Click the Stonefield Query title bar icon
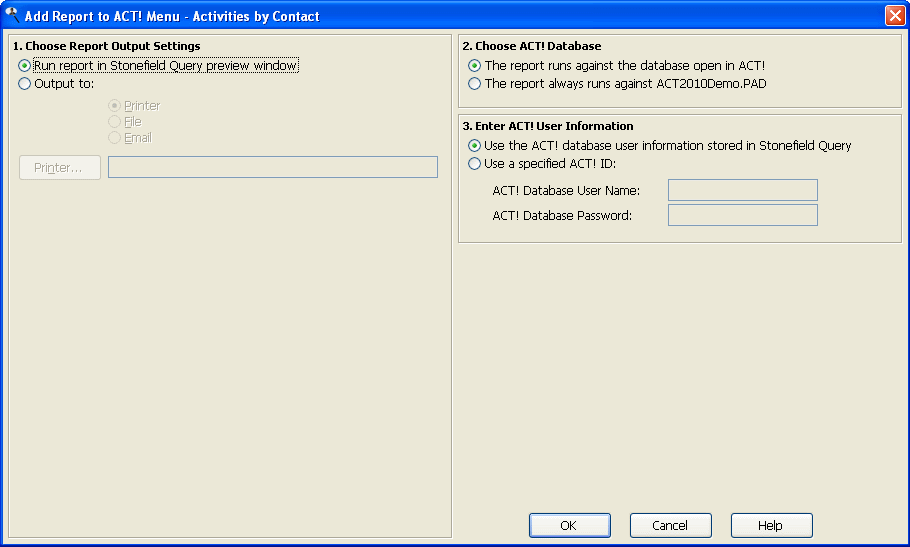 point(12,15)
